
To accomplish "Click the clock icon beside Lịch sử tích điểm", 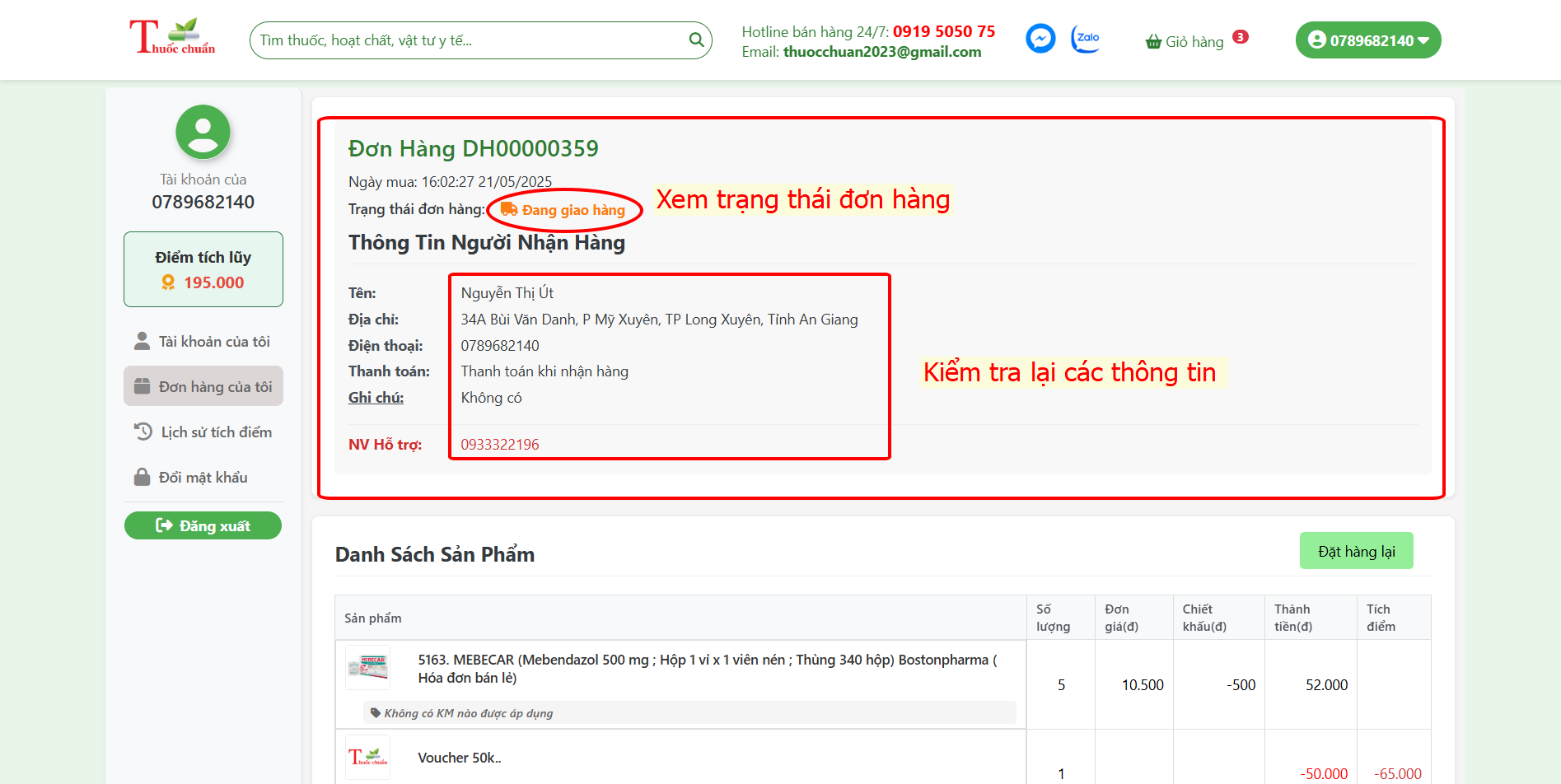I will click(142, 432).
